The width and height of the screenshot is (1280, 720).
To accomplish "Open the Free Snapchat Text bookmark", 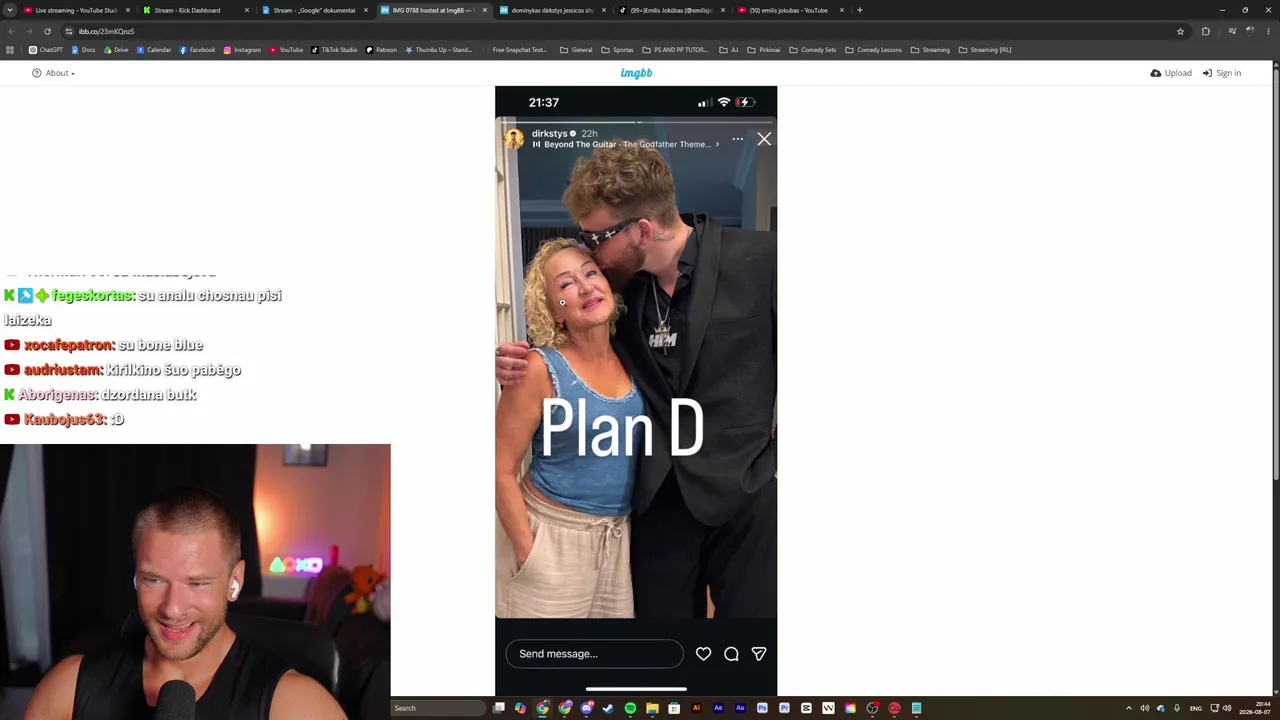I will (x=514, y=50).
